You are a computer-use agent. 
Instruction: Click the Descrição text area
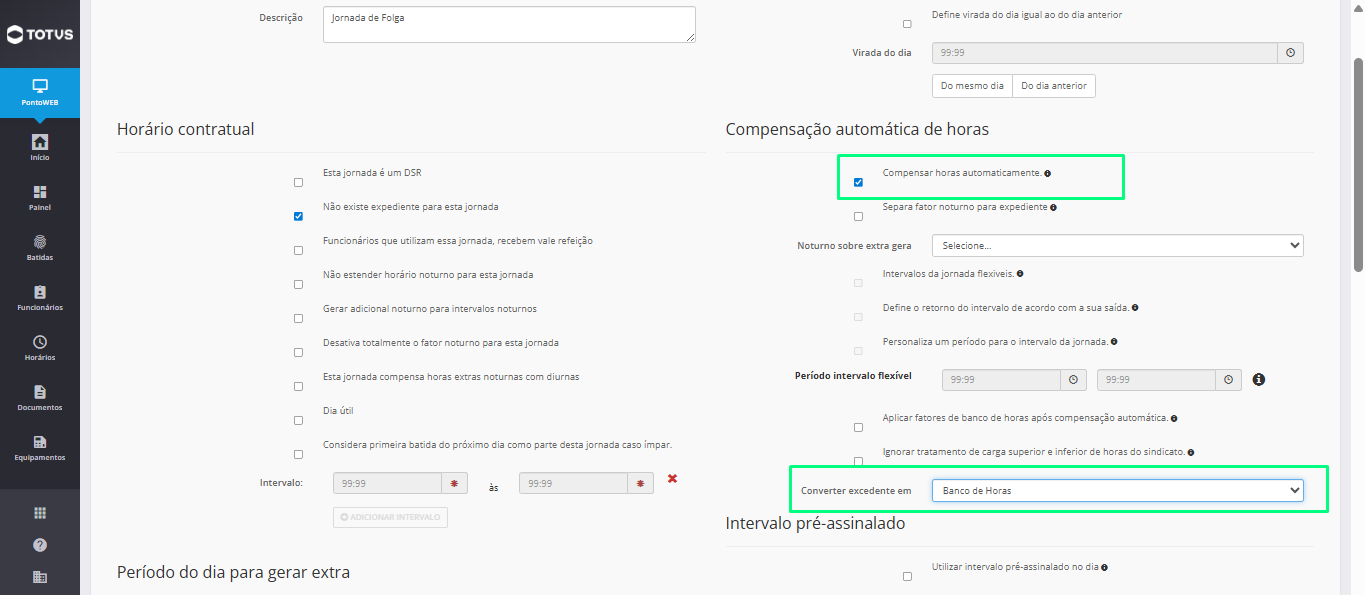pos(509,25)
